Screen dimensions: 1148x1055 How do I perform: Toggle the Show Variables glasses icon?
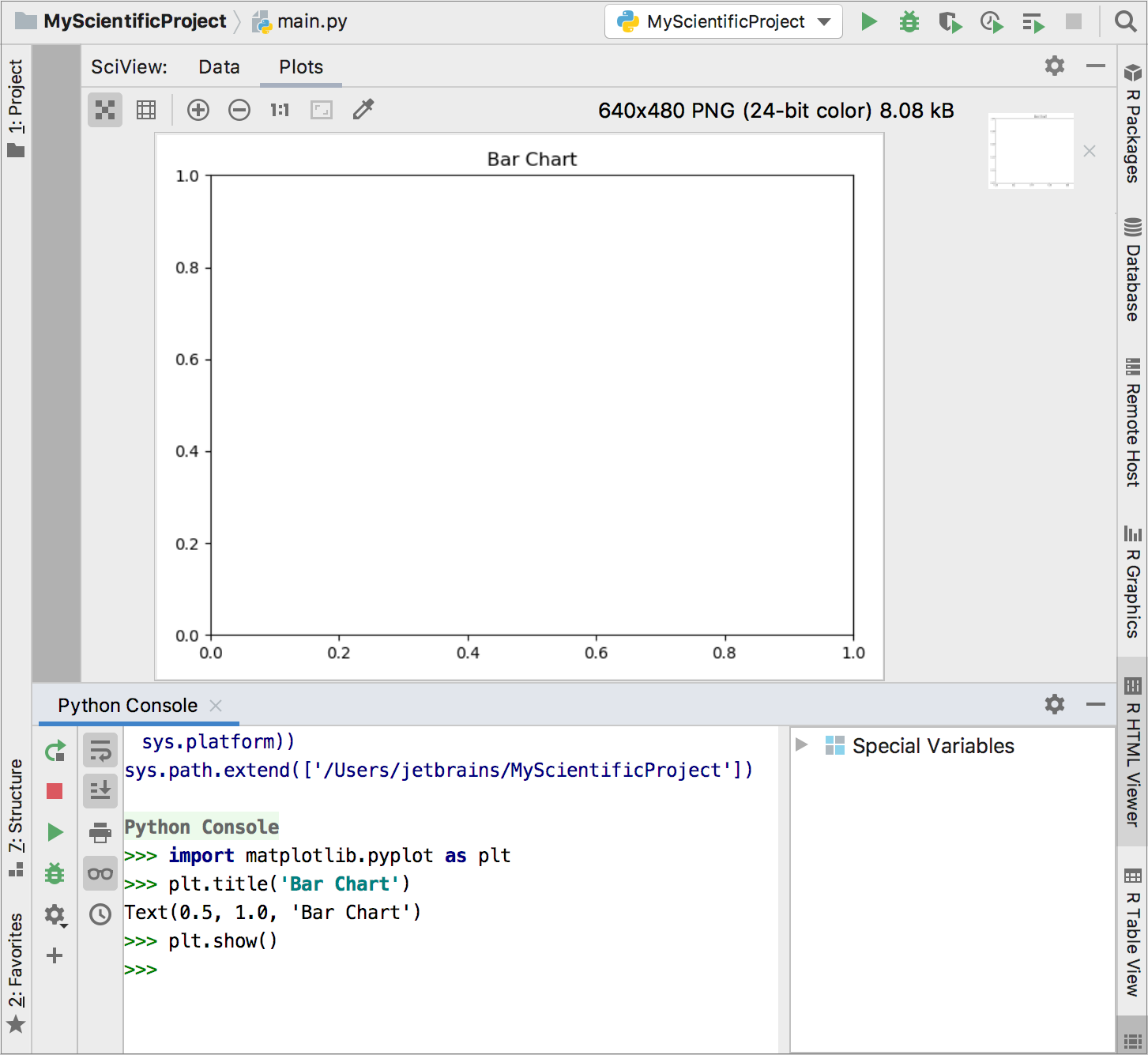click(100, 873)
